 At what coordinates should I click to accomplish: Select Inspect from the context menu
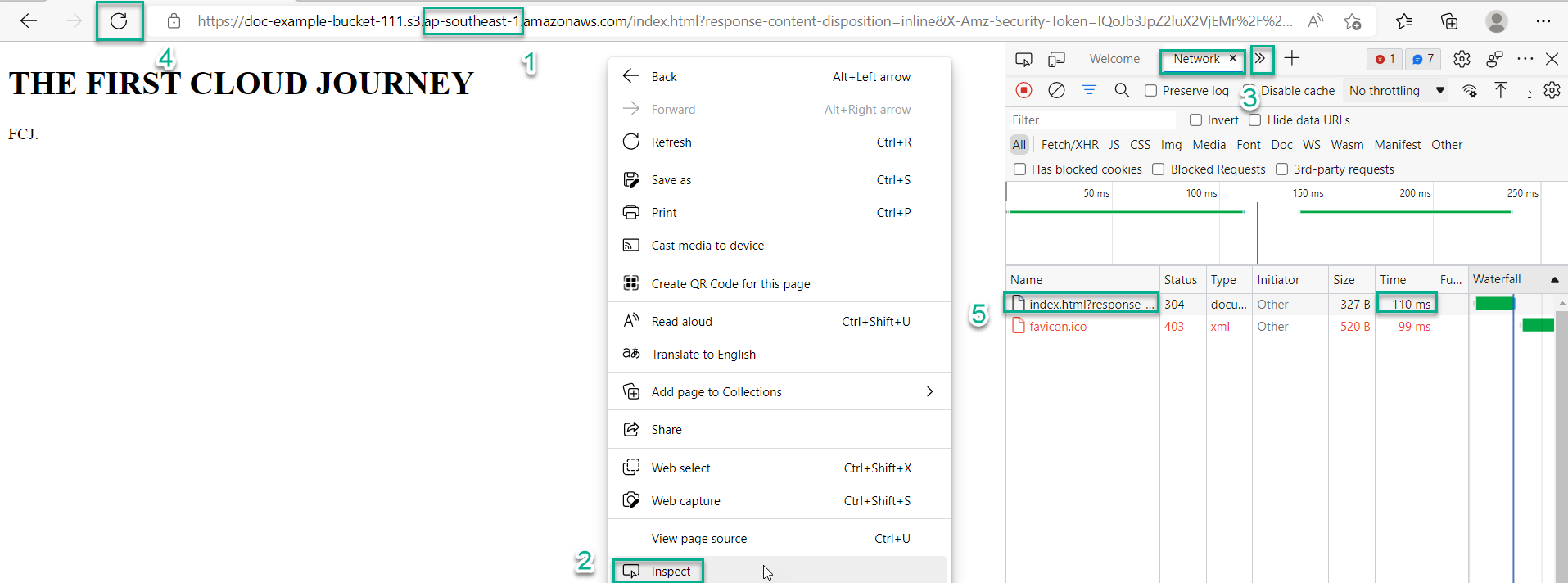(671, 571)
